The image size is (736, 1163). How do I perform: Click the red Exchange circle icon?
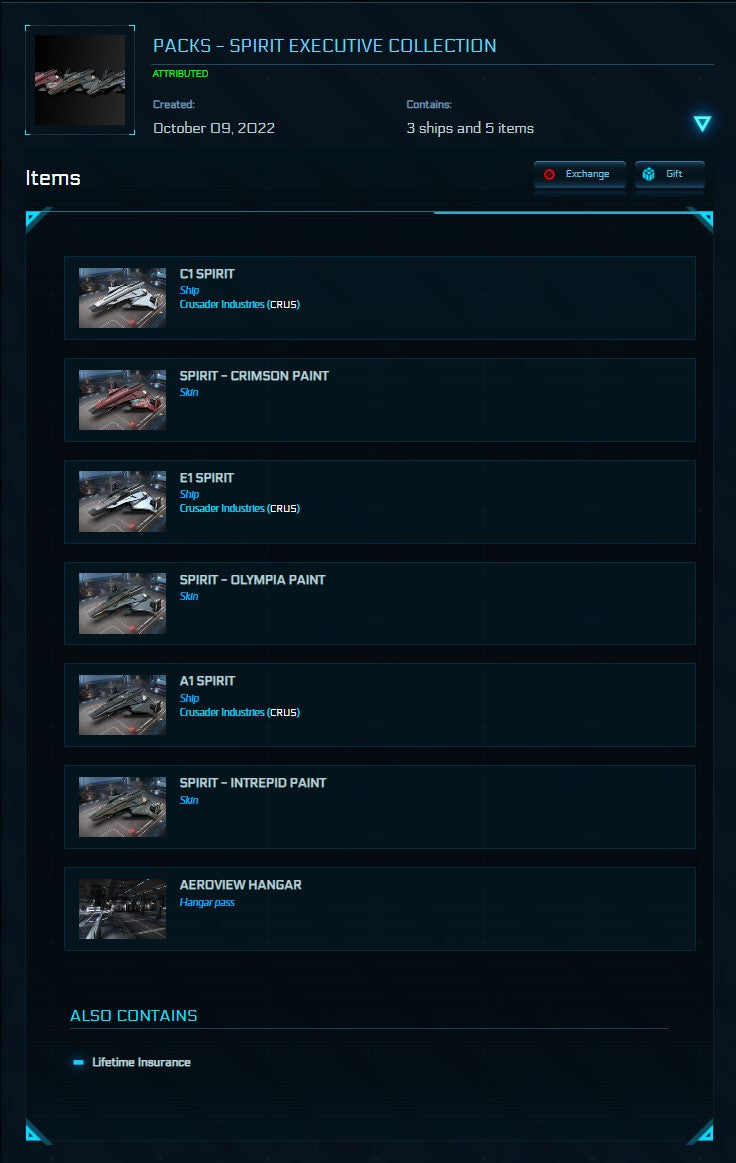click(550, 174)
